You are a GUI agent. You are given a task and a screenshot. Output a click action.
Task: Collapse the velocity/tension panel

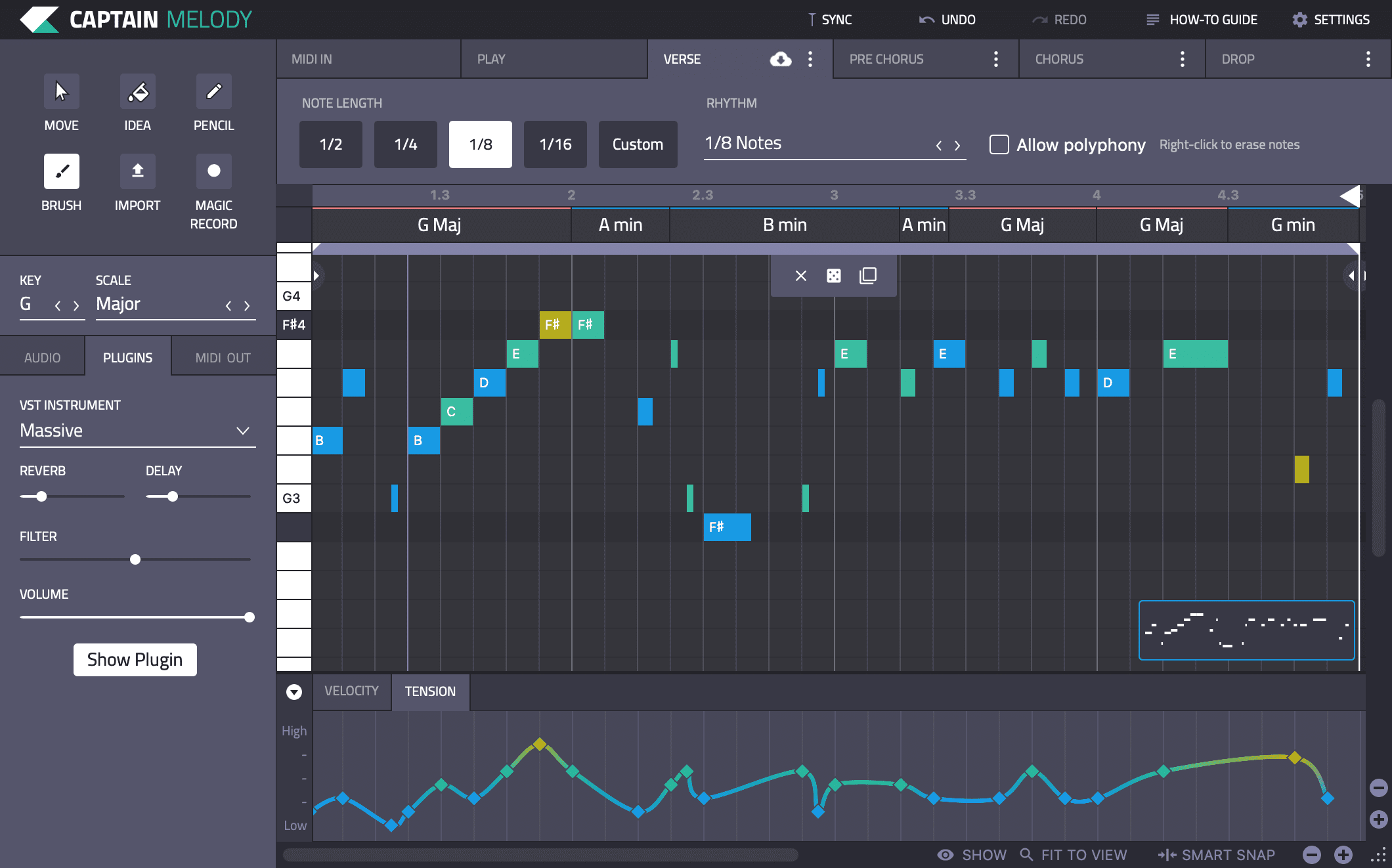[294, 691]
